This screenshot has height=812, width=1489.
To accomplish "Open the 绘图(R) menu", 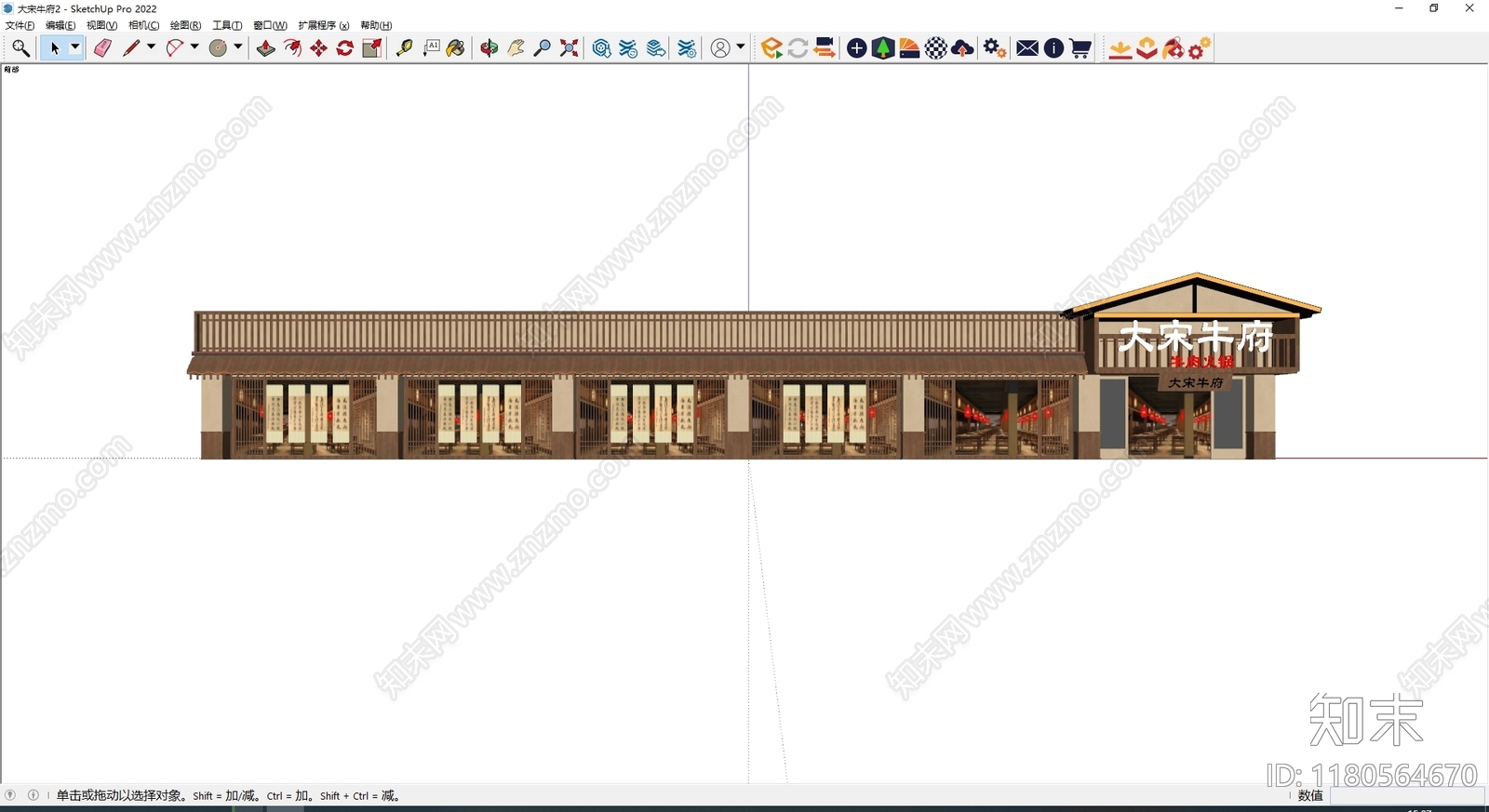I will (x=185, y=25).
